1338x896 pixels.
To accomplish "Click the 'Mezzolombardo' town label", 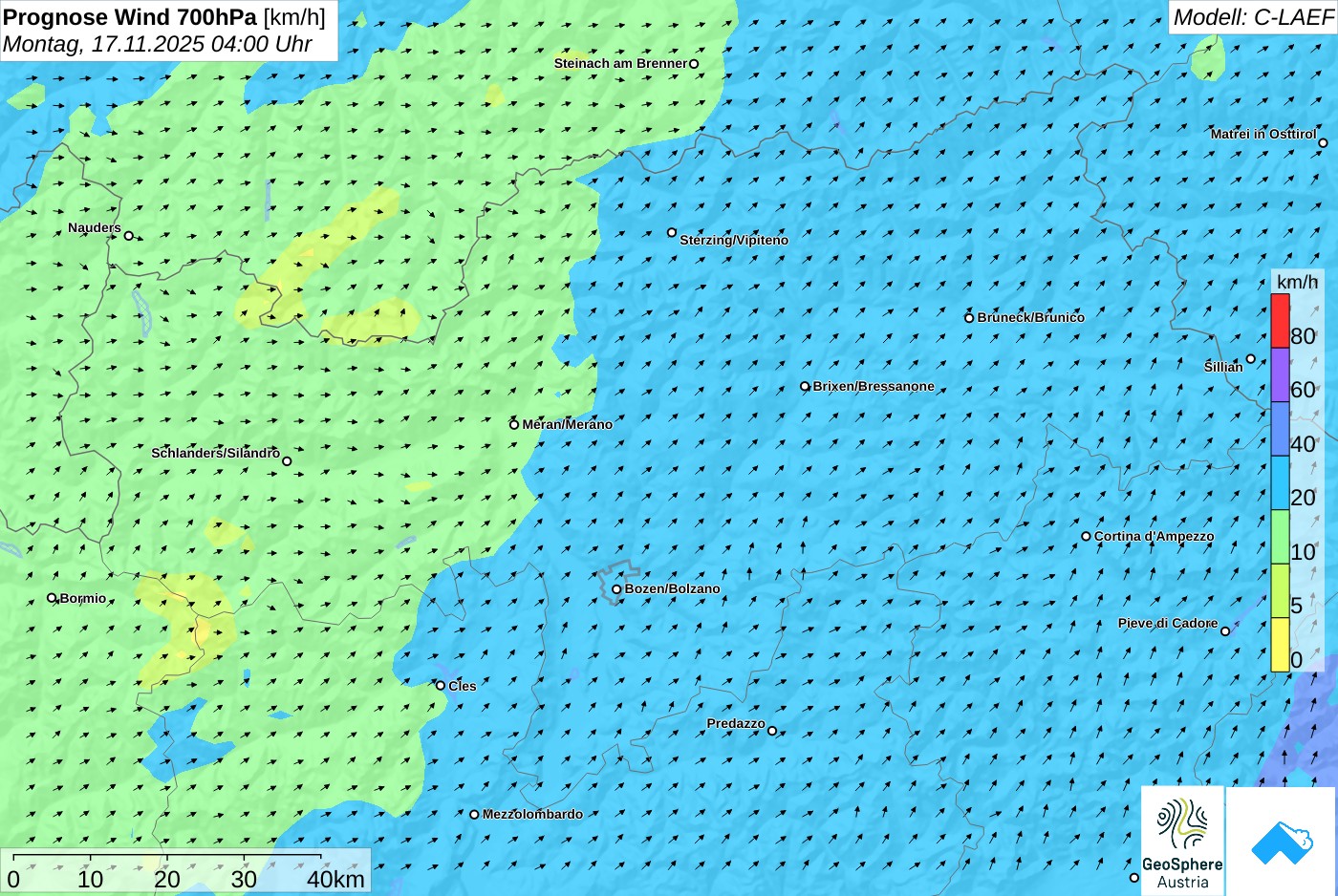I will tap(532, 815).
